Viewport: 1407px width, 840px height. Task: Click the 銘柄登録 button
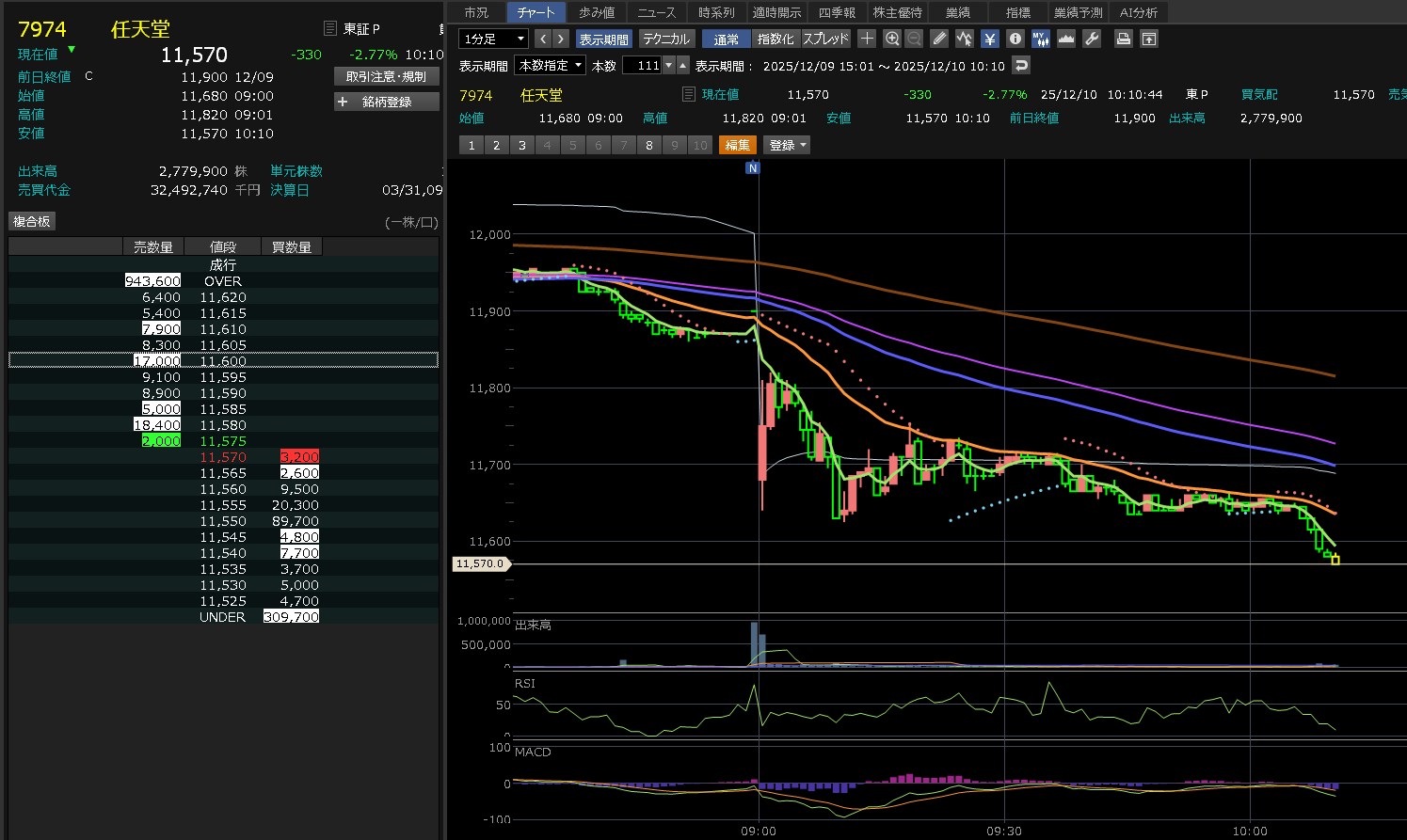[387, 102]
